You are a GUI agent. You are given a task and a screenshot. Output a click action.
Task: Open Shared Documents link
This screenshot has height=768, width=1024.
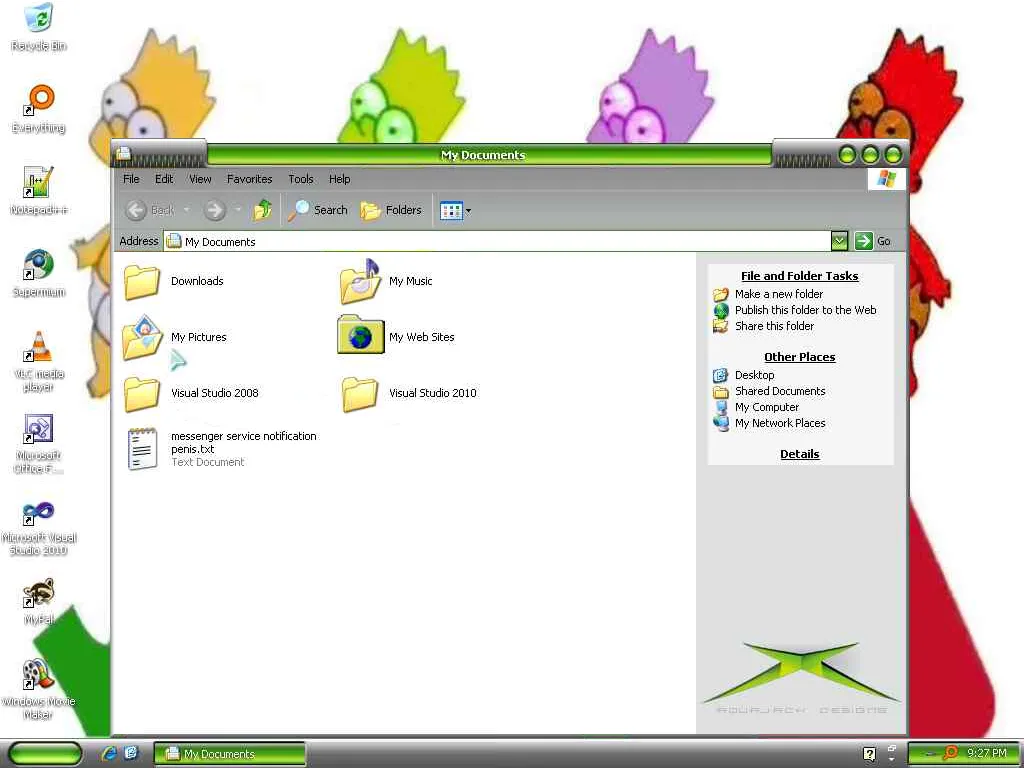coord(780,391)
